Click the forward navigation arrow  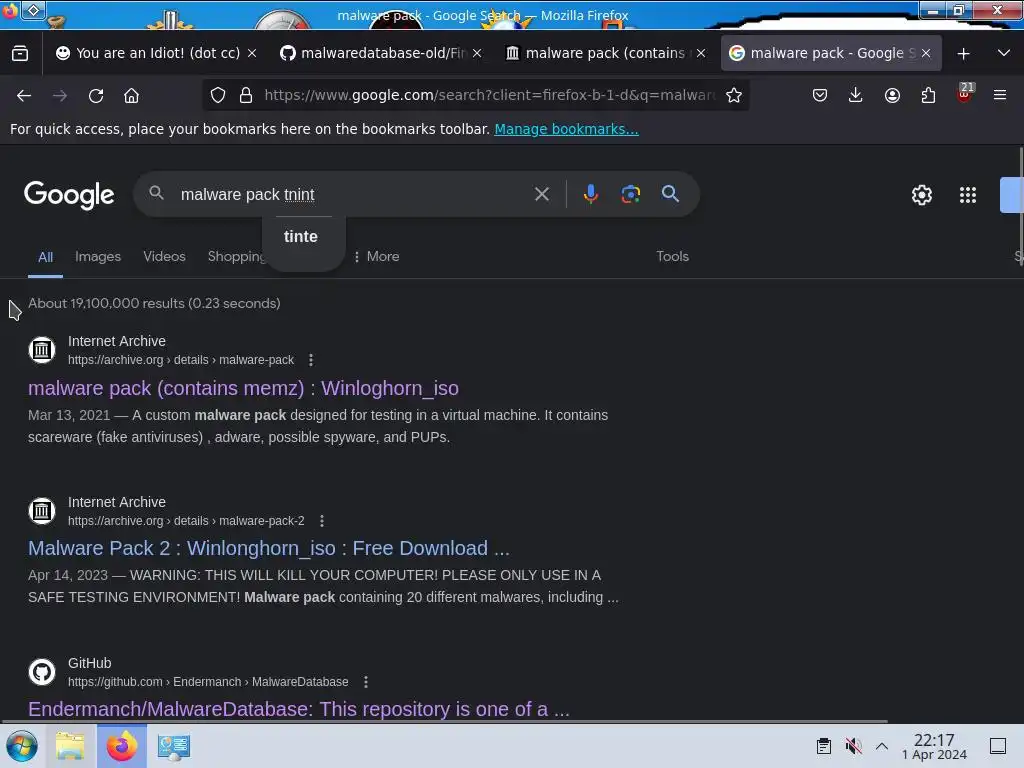coord(60,95)
